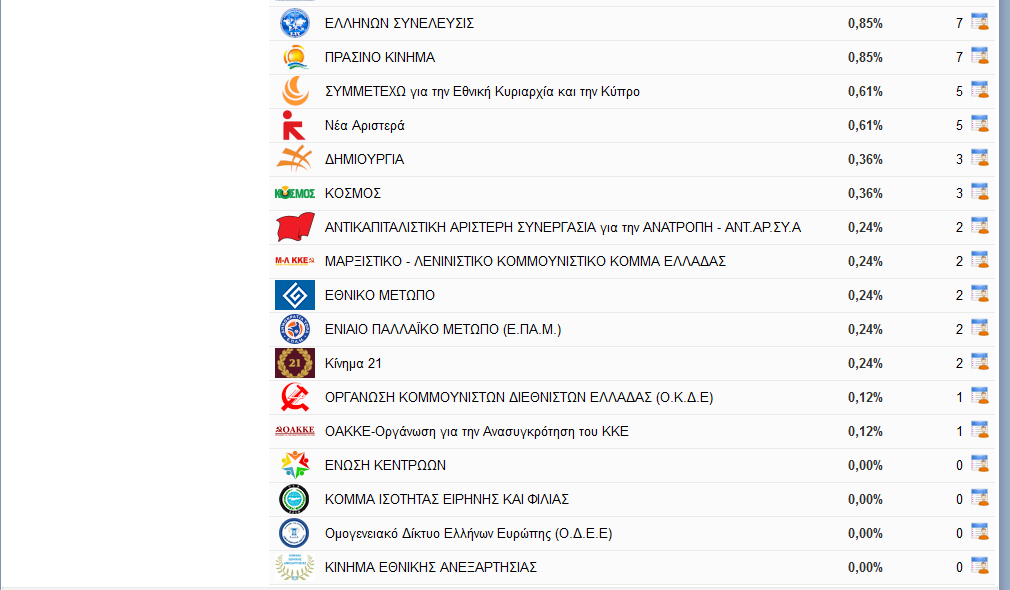Image resolution: width=1010 pixels, height=590 pixels.
Task: Click the blue ΕΘΝΙΚΟ ΜΕΤΩΠΟ logo
Action: pyautogui.click(x=294, y=295)
